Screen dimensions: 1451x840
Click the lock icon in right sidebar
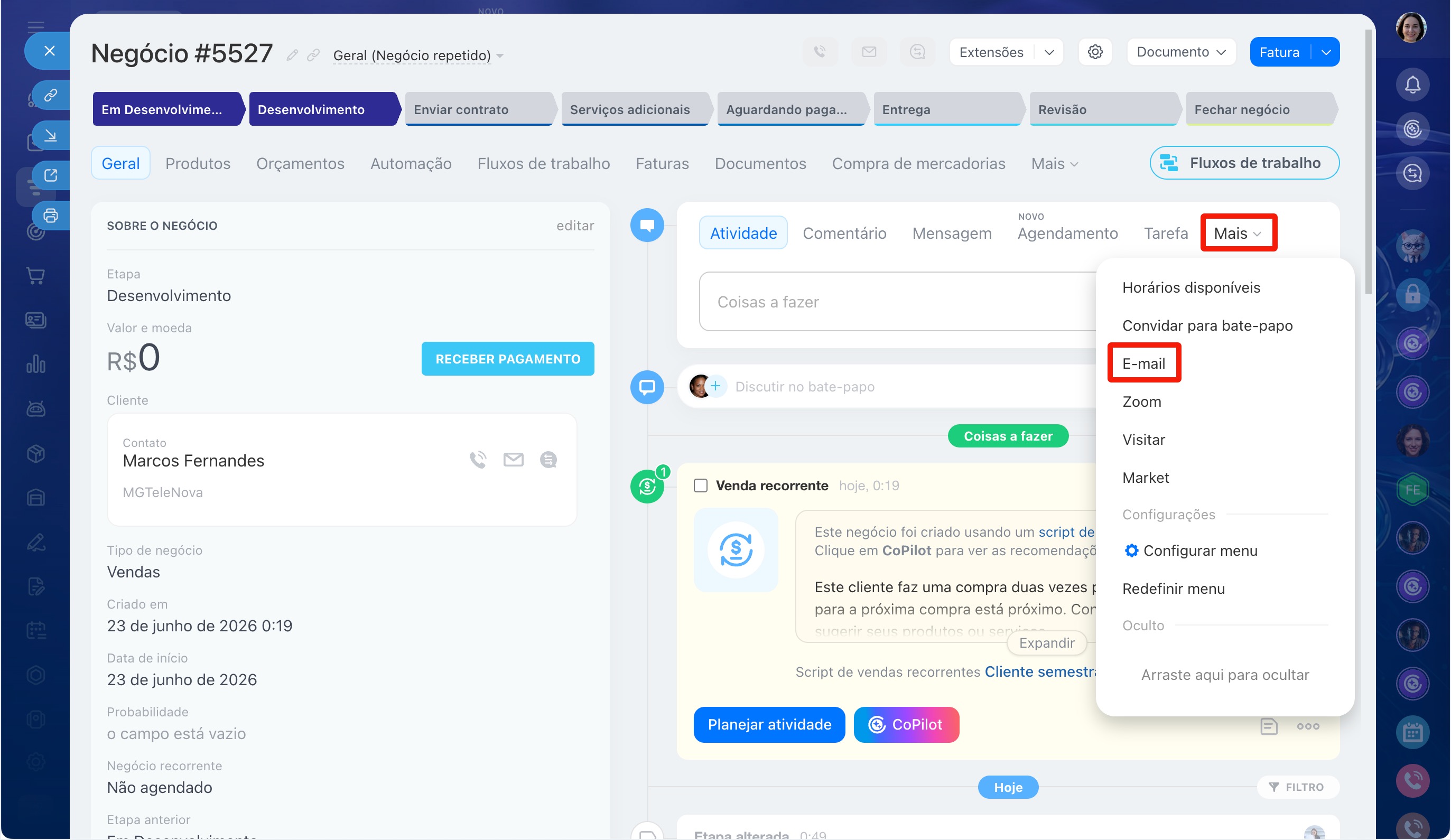(1412, 295)
